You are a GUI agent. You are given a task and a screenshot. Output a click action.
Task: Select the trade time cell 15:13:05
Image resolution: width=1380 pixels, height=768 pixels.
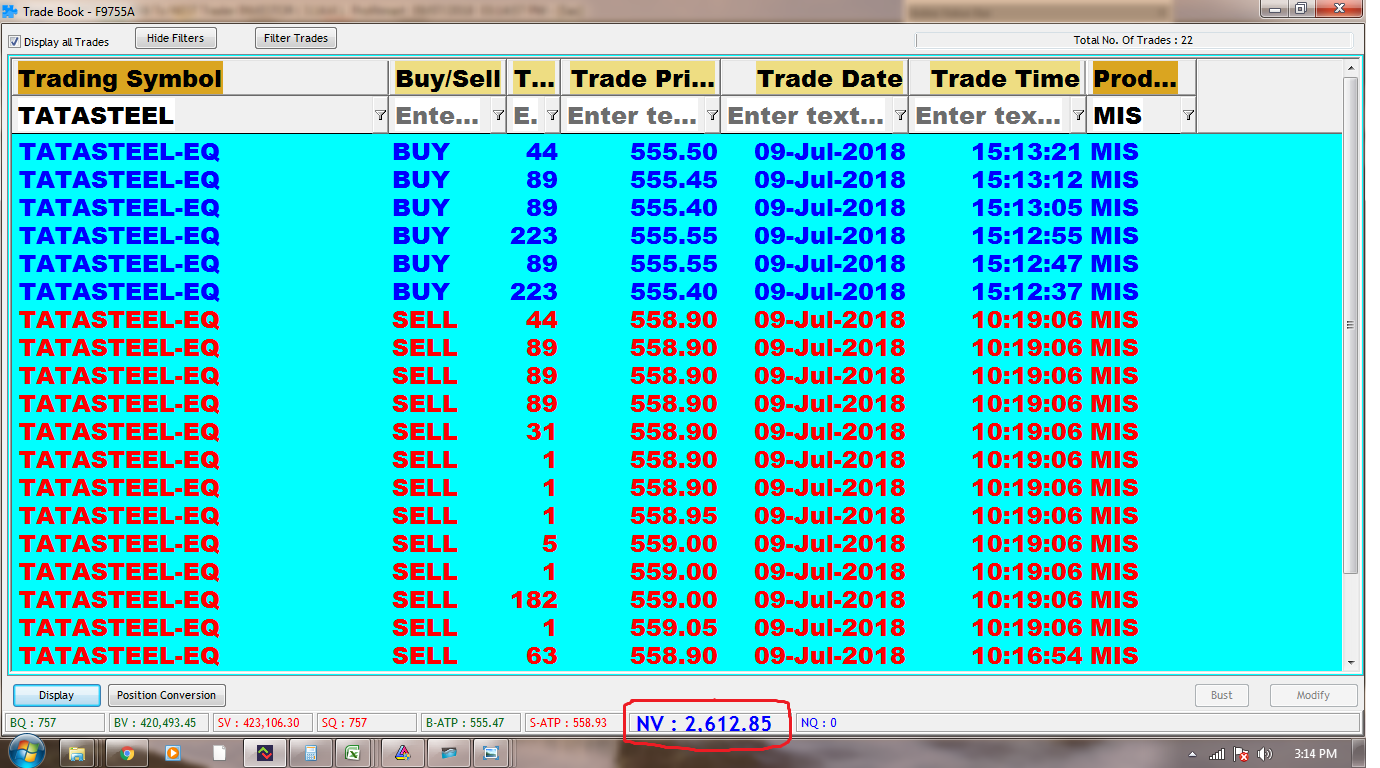pos(1028,208)
